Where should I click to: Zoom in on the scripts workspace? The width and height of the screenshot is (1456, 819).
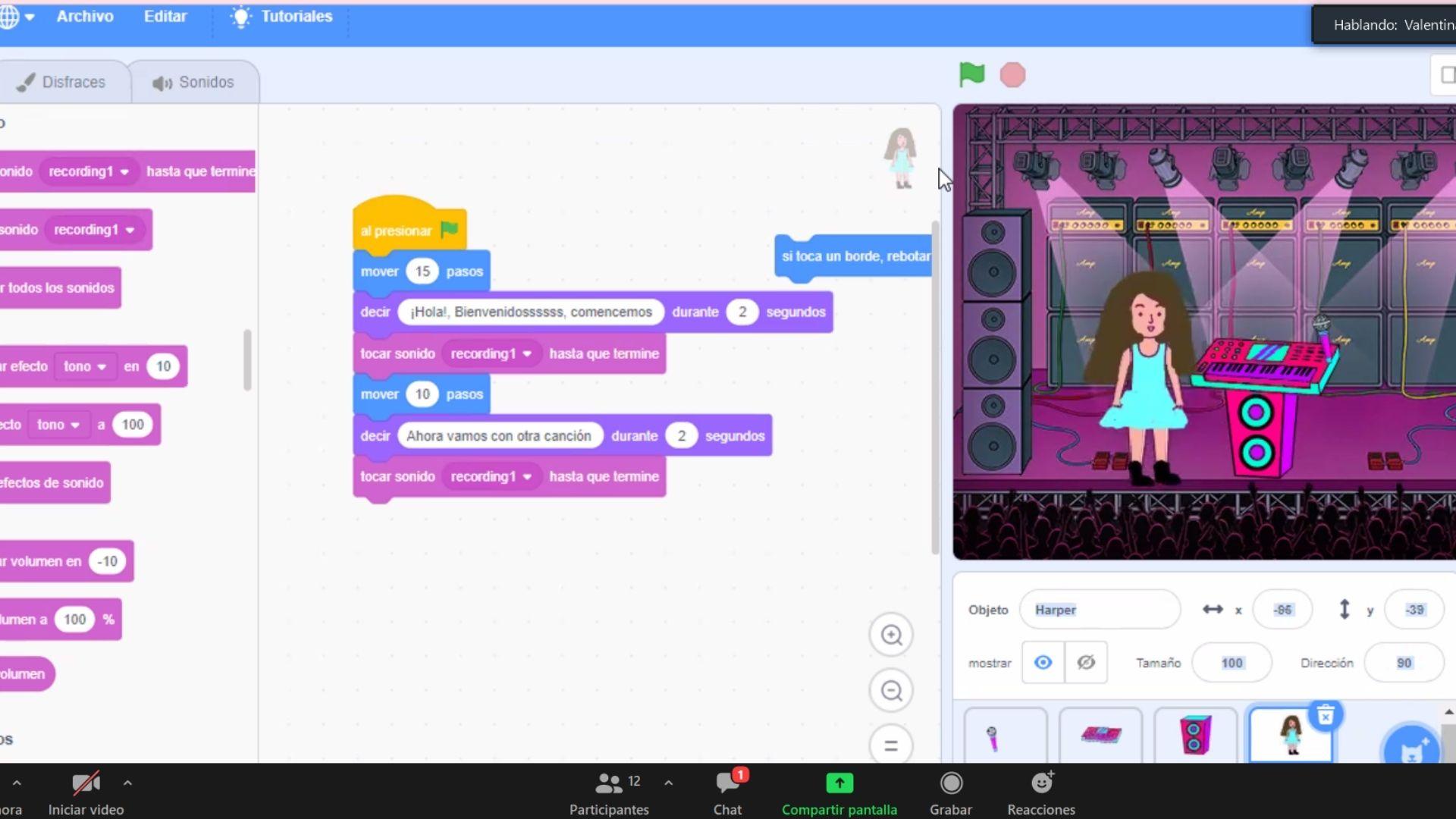[x=891, y=635]
